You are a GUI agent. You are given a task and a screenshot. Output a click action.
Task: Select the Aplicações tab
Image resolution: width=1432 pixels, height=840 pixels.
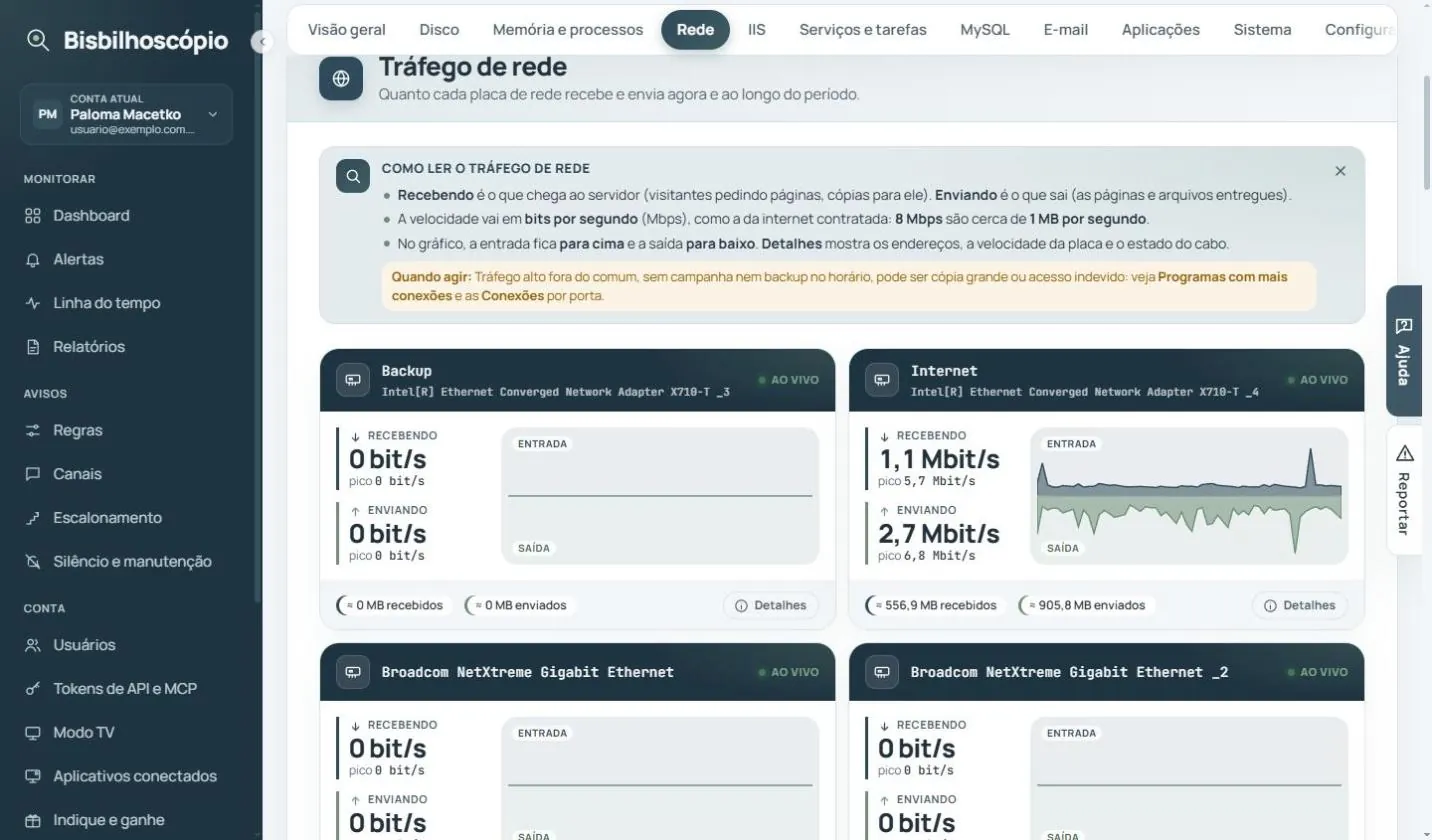[1161, 30]
